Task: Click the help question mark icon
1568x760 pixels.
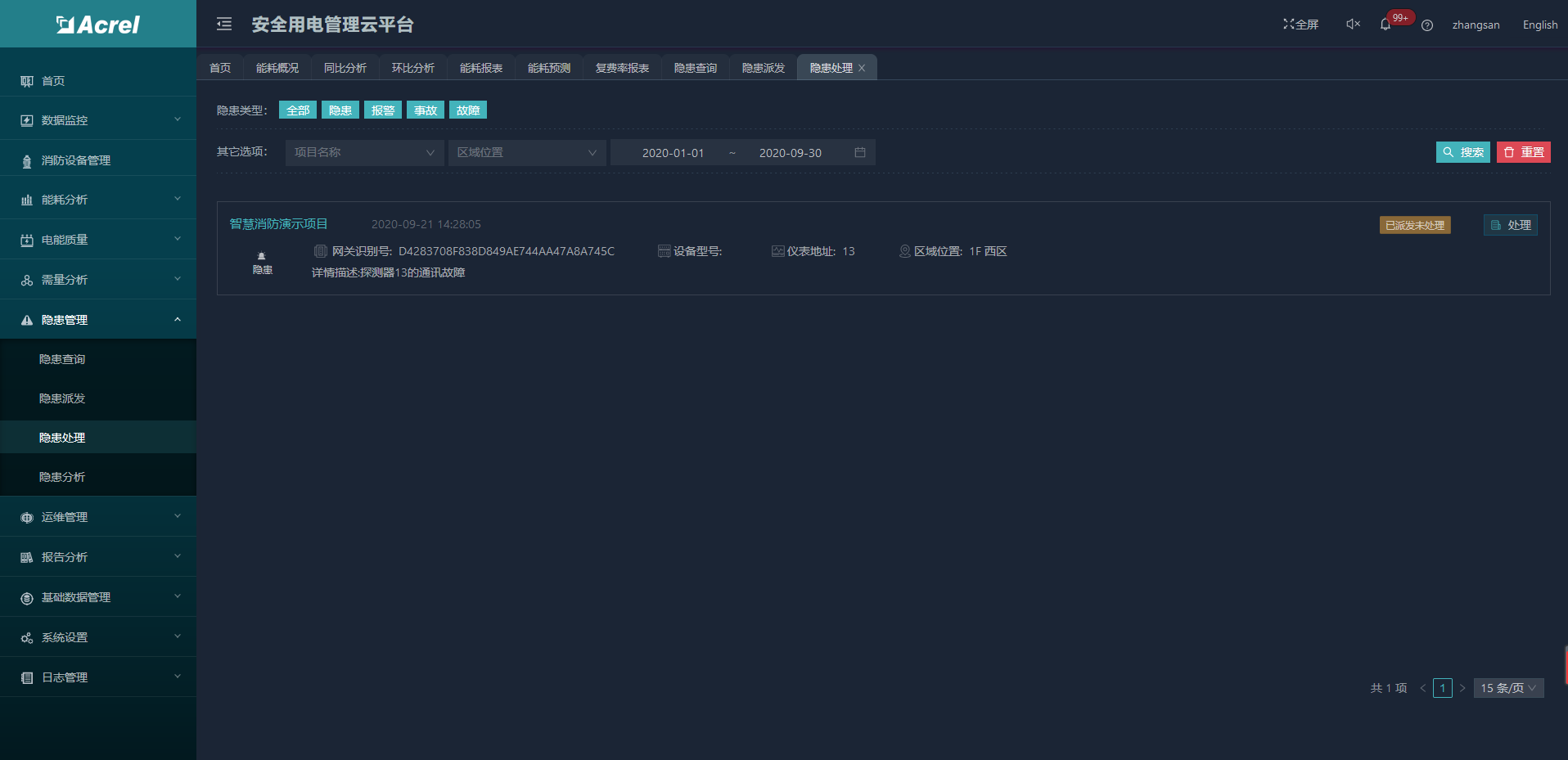Action: [x=1427, y=25]
